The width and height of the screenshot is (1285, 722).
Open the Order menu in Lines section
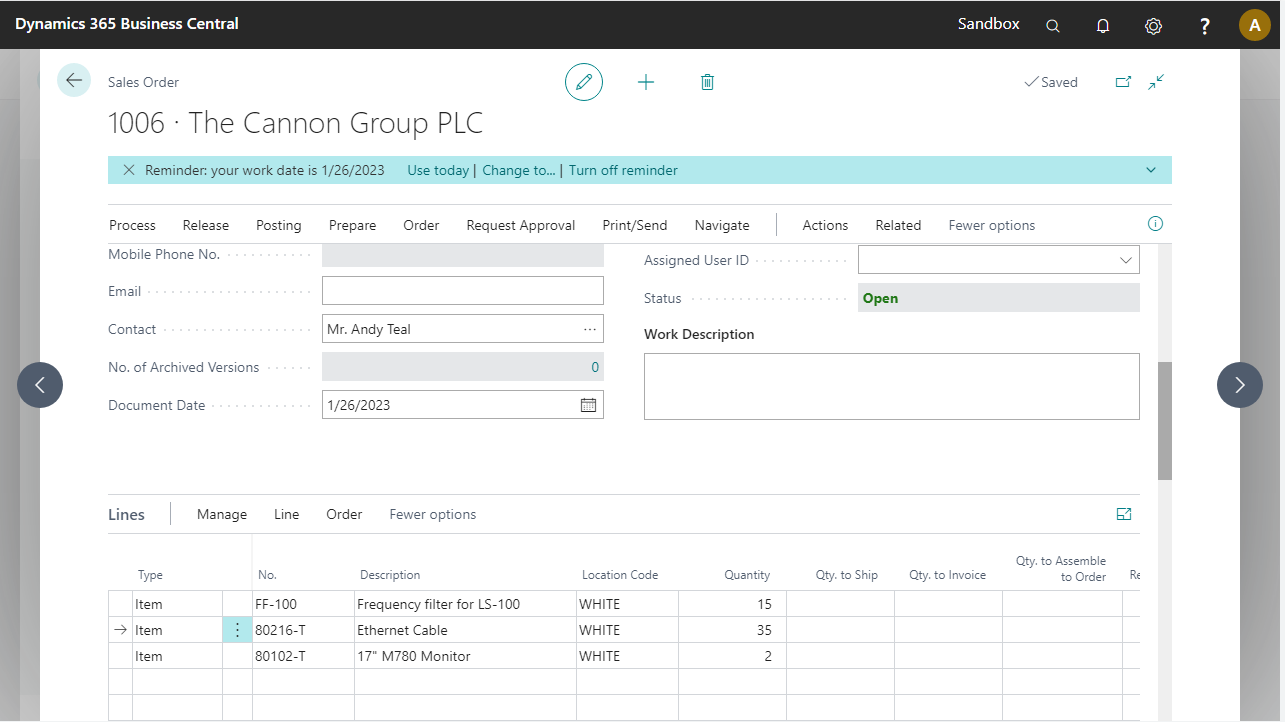coord(344,514)
